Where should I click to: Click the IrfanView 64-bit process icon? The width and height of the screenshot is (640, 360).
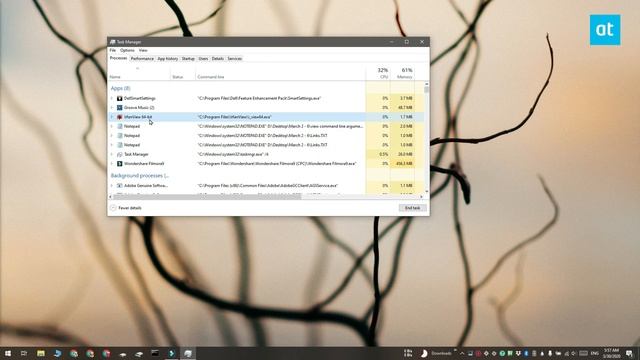pyautogui.click(x=120, y=117)
